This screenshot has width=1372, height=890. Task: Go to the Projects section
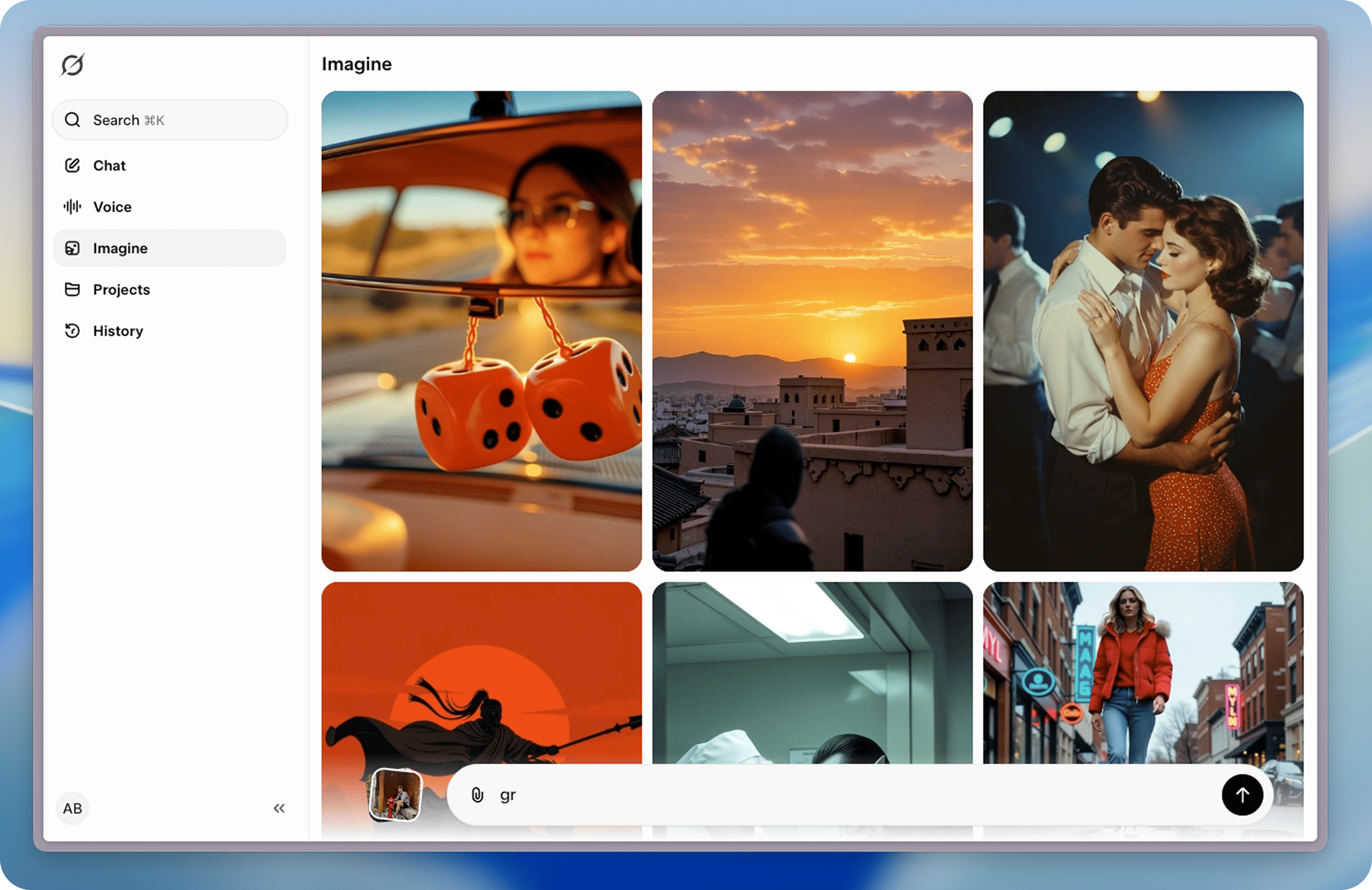coord(122,289)
